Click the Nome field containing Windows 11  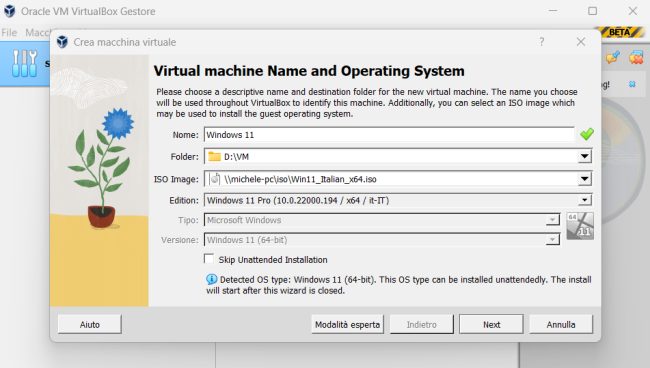(389, 135)
